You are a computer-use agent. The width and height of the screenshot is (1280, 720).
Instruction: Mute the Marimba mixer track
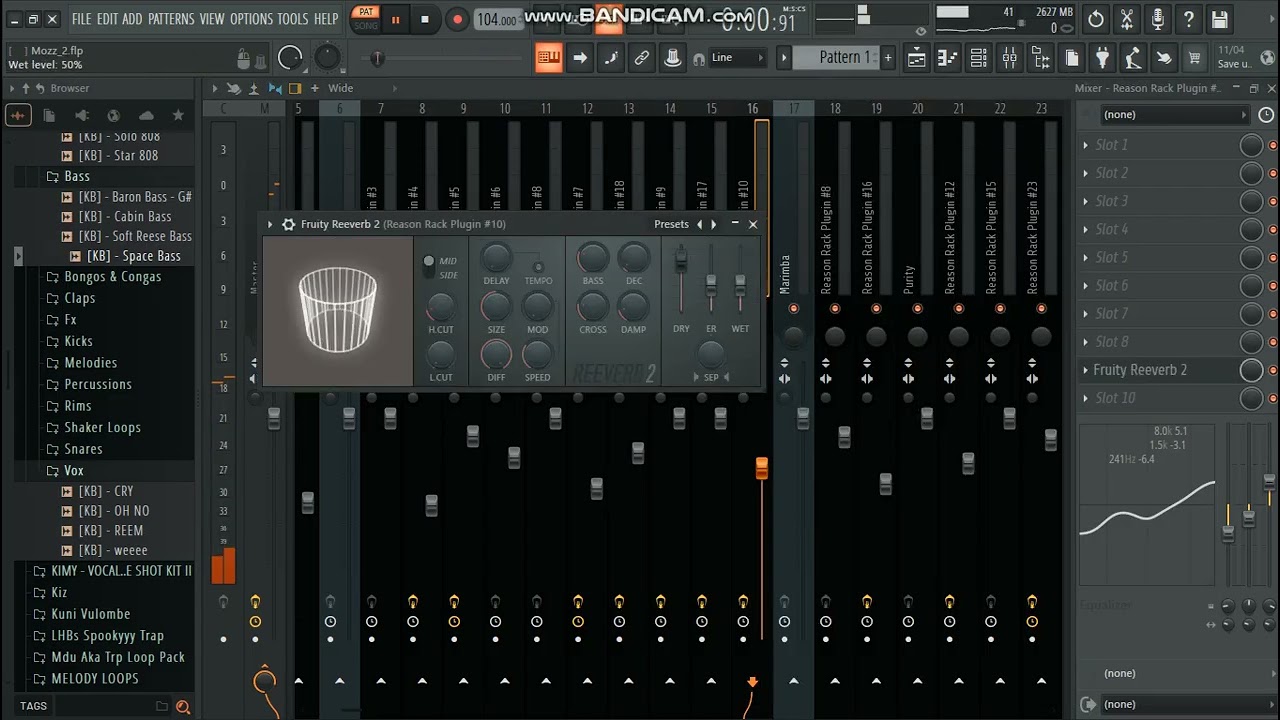[x=793, y=309]
